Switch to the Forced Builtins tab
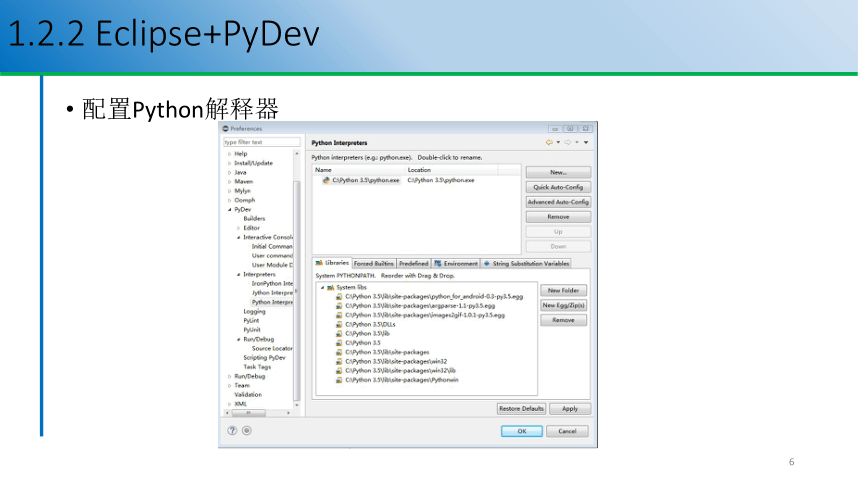The width and height of the screenshot is (860, 484). (x=374, y=264)
